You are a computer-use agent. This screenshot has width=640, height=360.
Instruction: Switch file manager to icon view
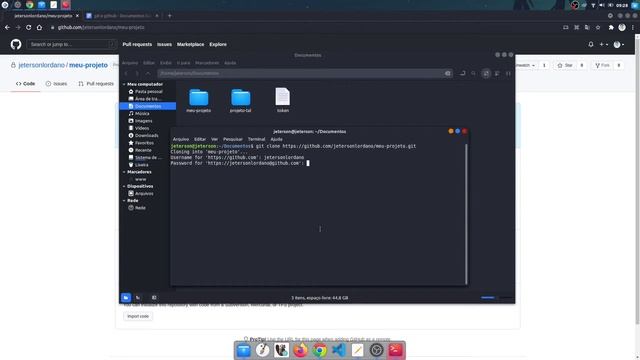click(x=486, y=73)
